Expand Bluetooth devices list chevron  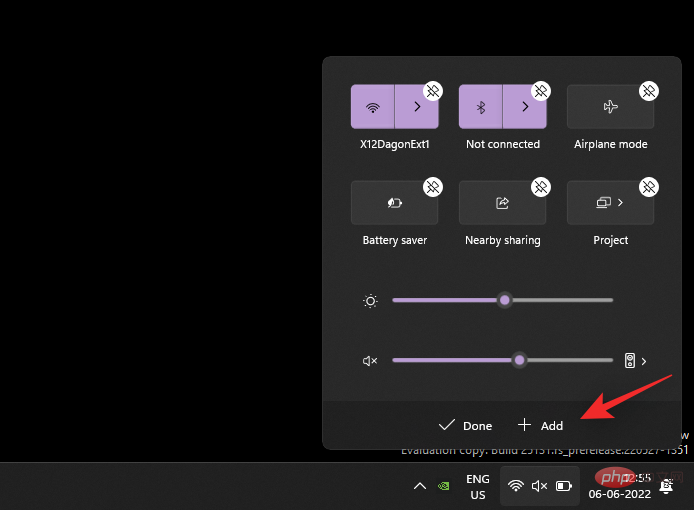pos(524,107)
